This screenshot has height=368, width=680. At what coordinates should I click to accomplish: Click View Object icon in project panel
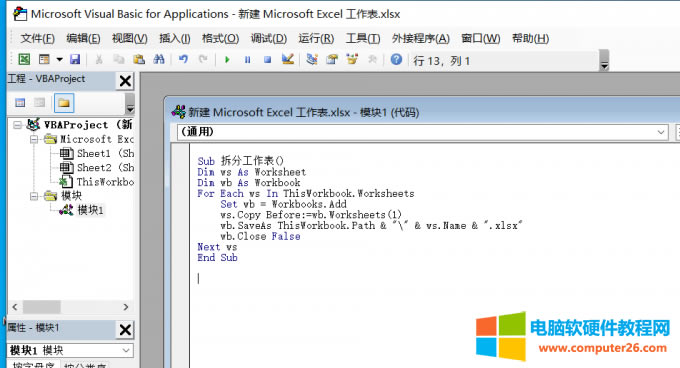tap(39, 103)
